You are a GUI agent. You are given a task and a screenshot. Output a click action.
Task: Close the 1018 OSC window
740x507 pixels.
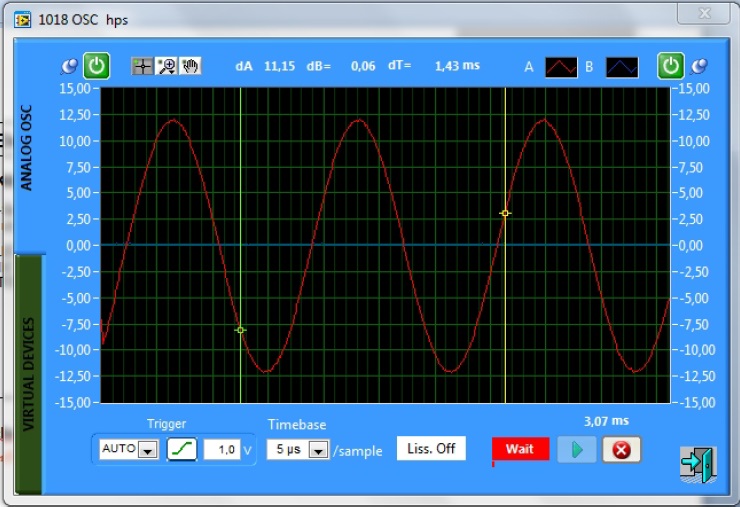point(704,13)
